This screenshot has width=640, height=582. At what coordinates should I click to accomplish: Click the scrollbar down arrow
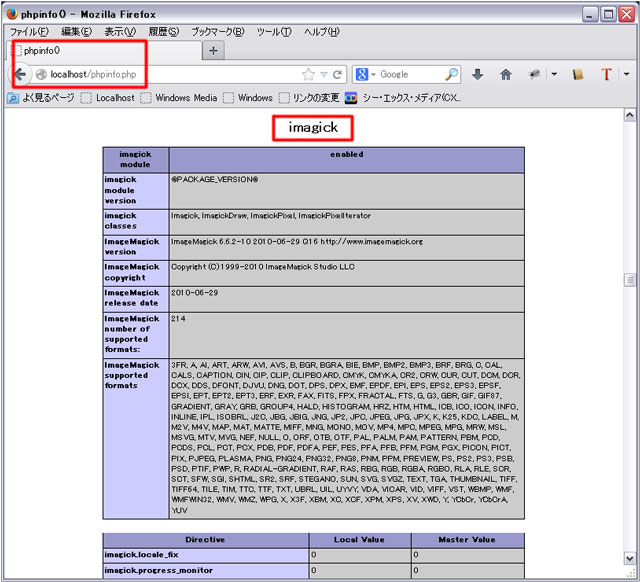click(630, 558)
